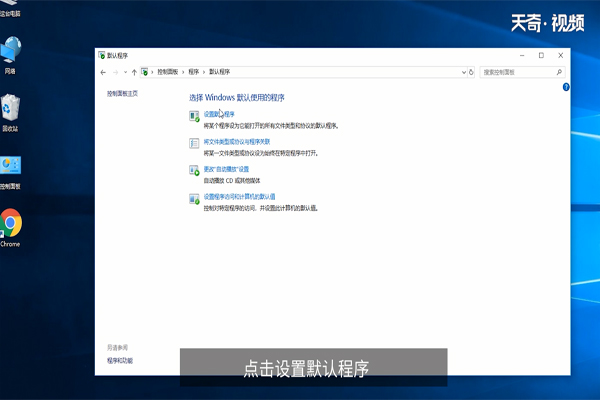
Task: Click the first breadcrumb chevron after location icon
Action: pyautogui.click(x=152, y=72)
